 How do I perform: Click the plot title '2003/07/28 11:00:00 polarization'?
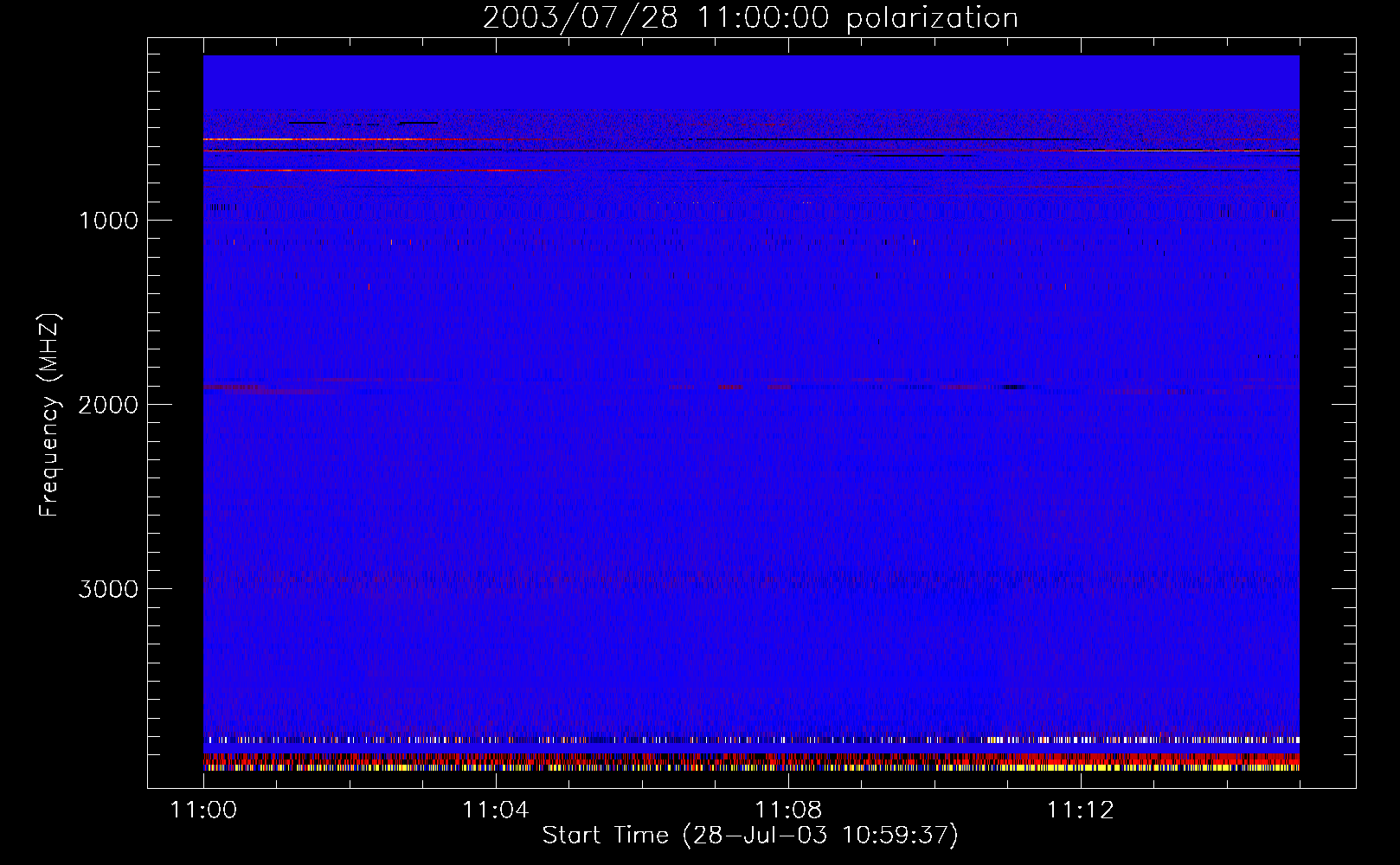click(750, 18)
